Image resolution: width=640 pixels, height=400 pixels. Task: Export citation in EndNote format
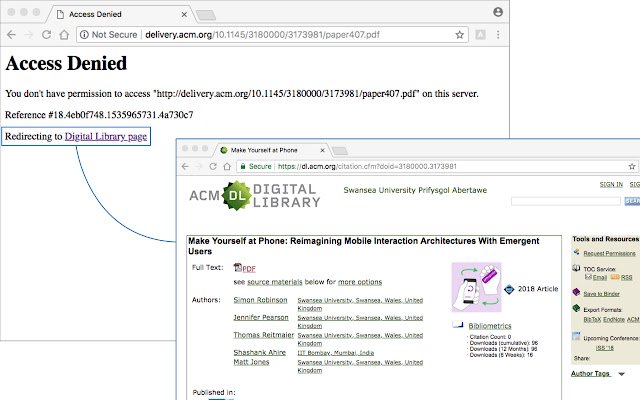(x=614, y=320)
